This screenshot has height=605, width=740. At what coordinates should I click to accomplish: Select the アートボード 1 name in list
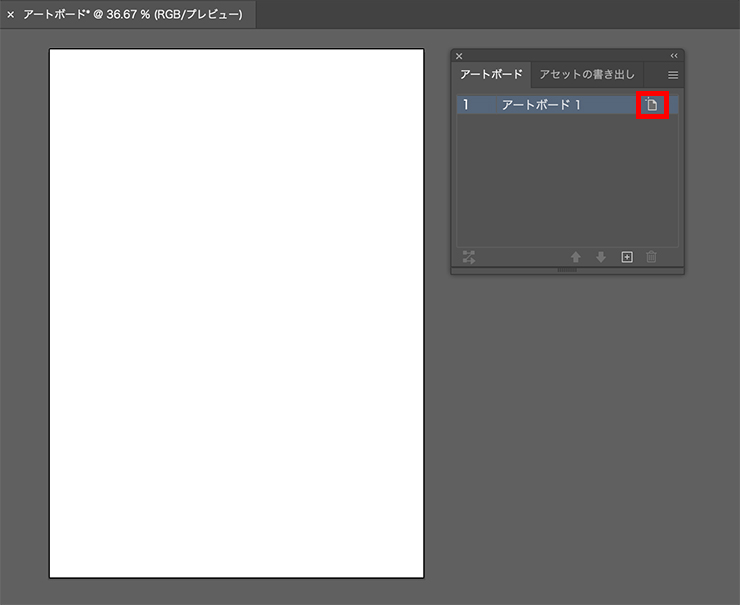541,105
